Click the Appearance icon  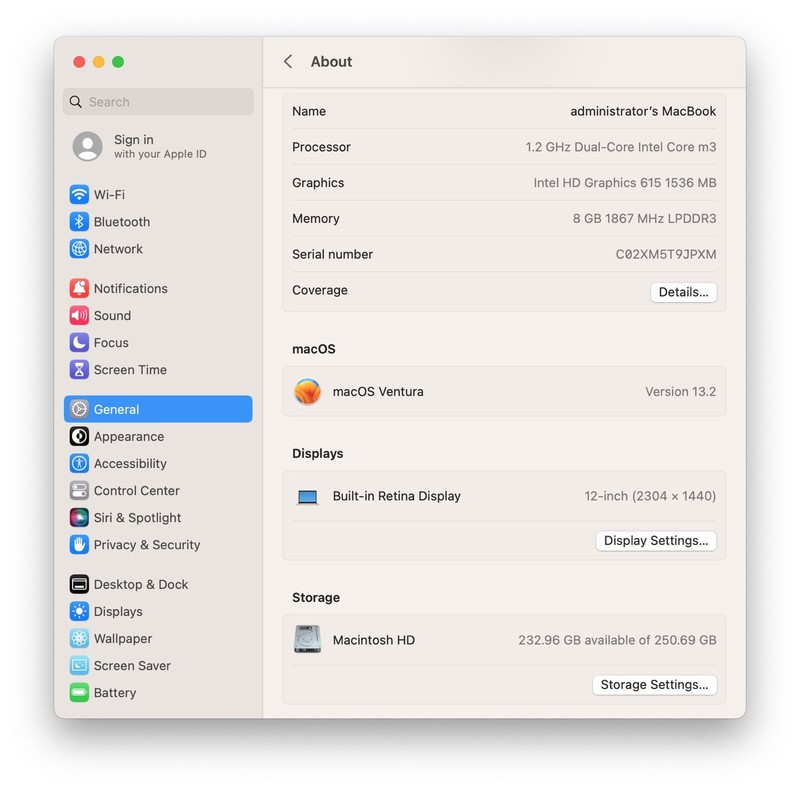point(79,436)
